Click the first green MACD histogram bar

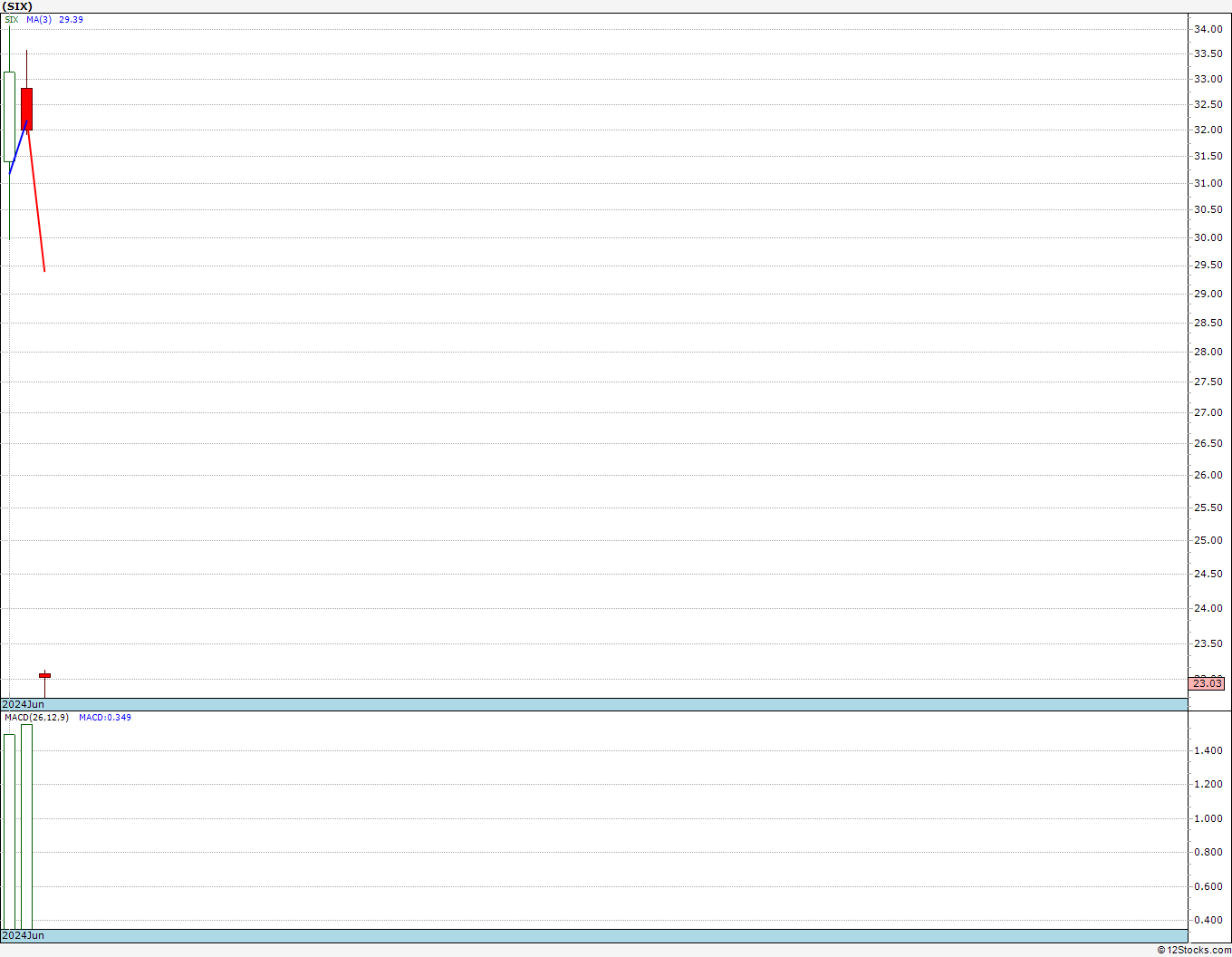click(9, 831)
